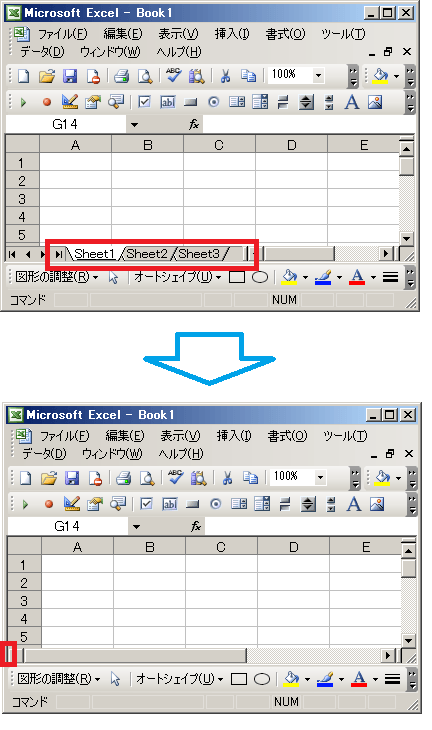The height and width of the screenshot is (730, 432).
Task: Open ツール(T) menu in lower Excel window
Action: pyautogui.click(x=345, y=436)
